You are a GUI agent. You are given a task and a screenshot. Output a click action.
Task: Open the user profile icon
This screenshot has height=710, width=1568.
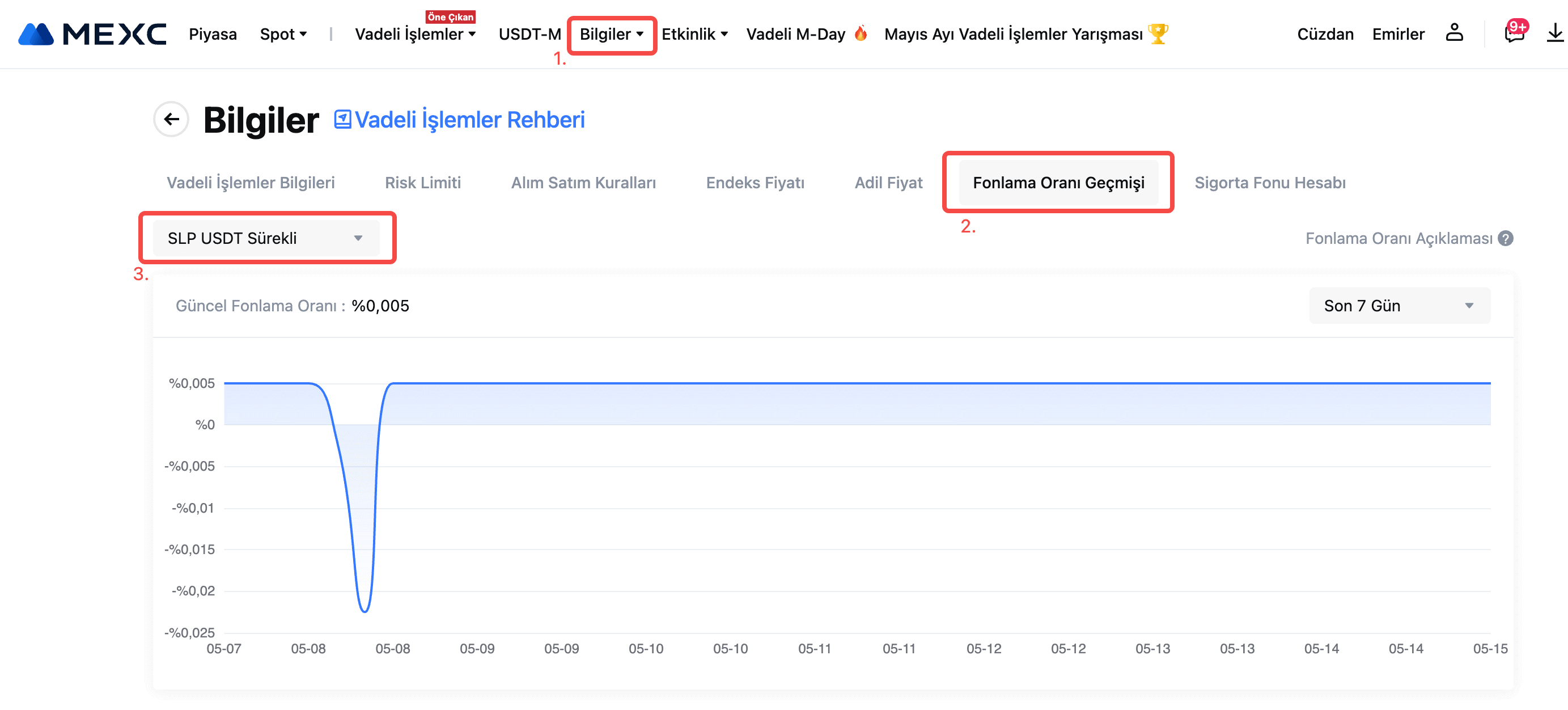[1453, 33]
